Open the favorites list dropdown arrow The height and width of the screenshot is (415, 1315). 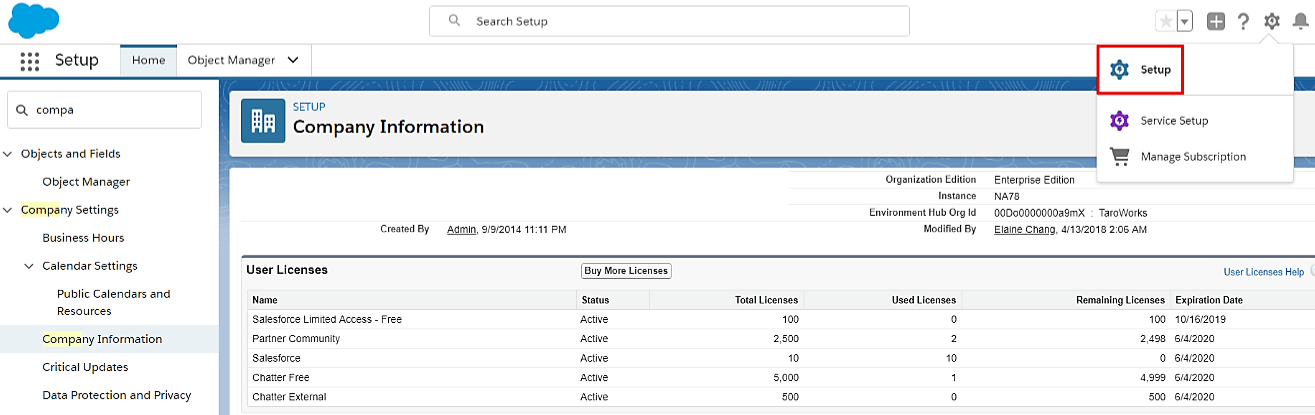tap(1184, 21)
